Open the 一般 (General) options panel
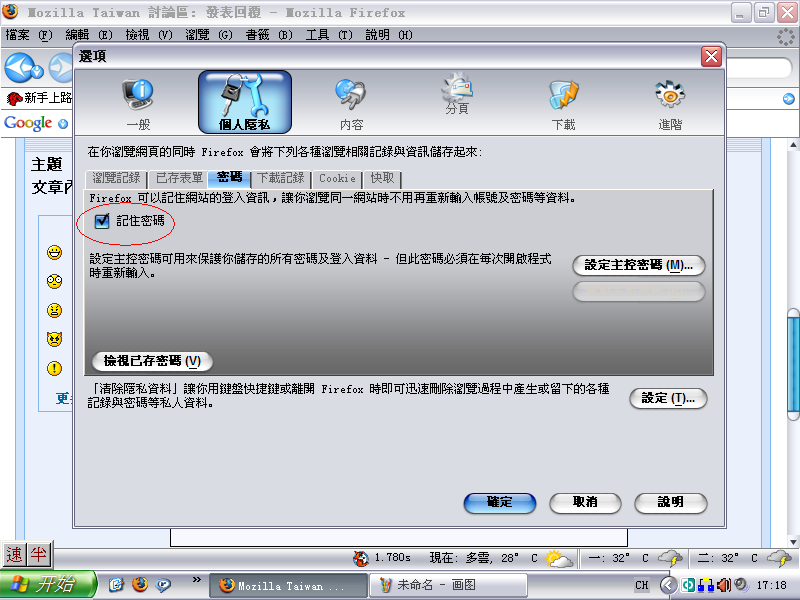The width and height of the screenshot is (800, 600). click(138, 105)
